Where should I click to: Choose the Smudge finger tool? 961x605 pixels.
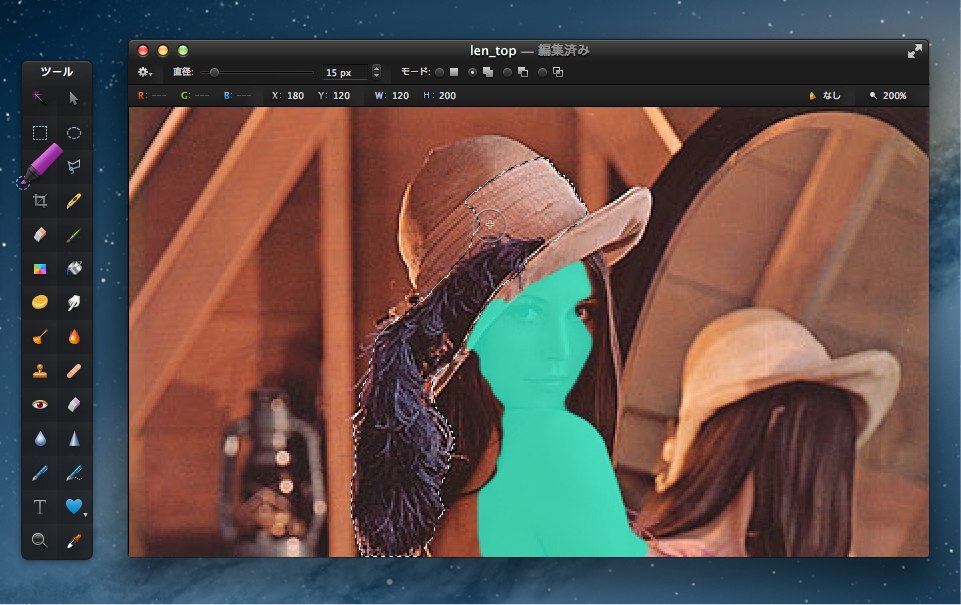tap(74, 302)
